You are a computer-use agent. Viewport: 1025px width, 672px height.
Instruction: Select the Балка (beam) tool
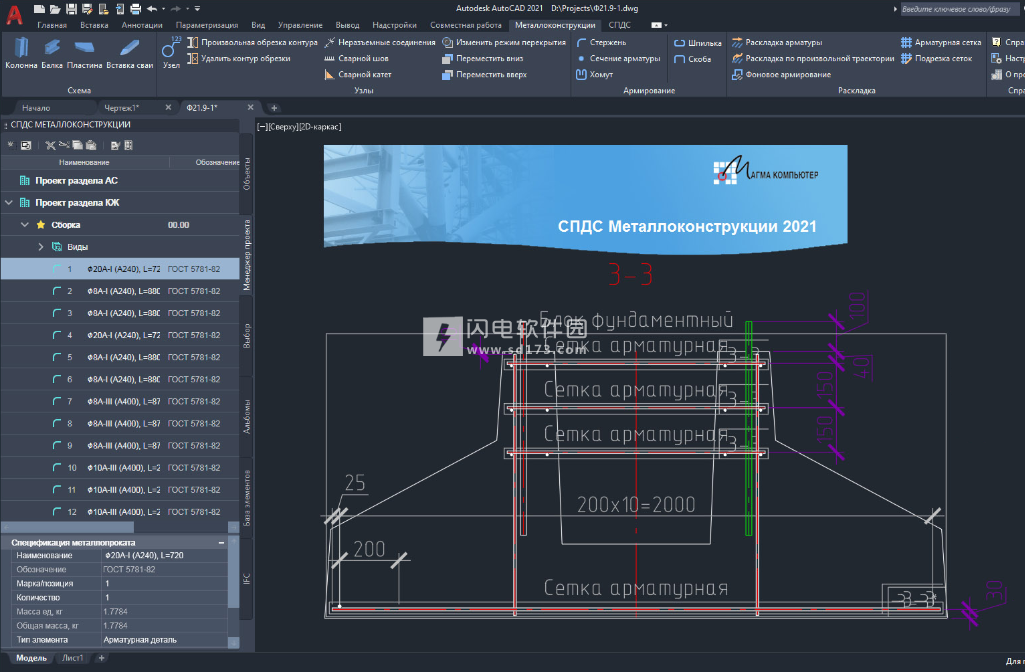click(52, 53)
